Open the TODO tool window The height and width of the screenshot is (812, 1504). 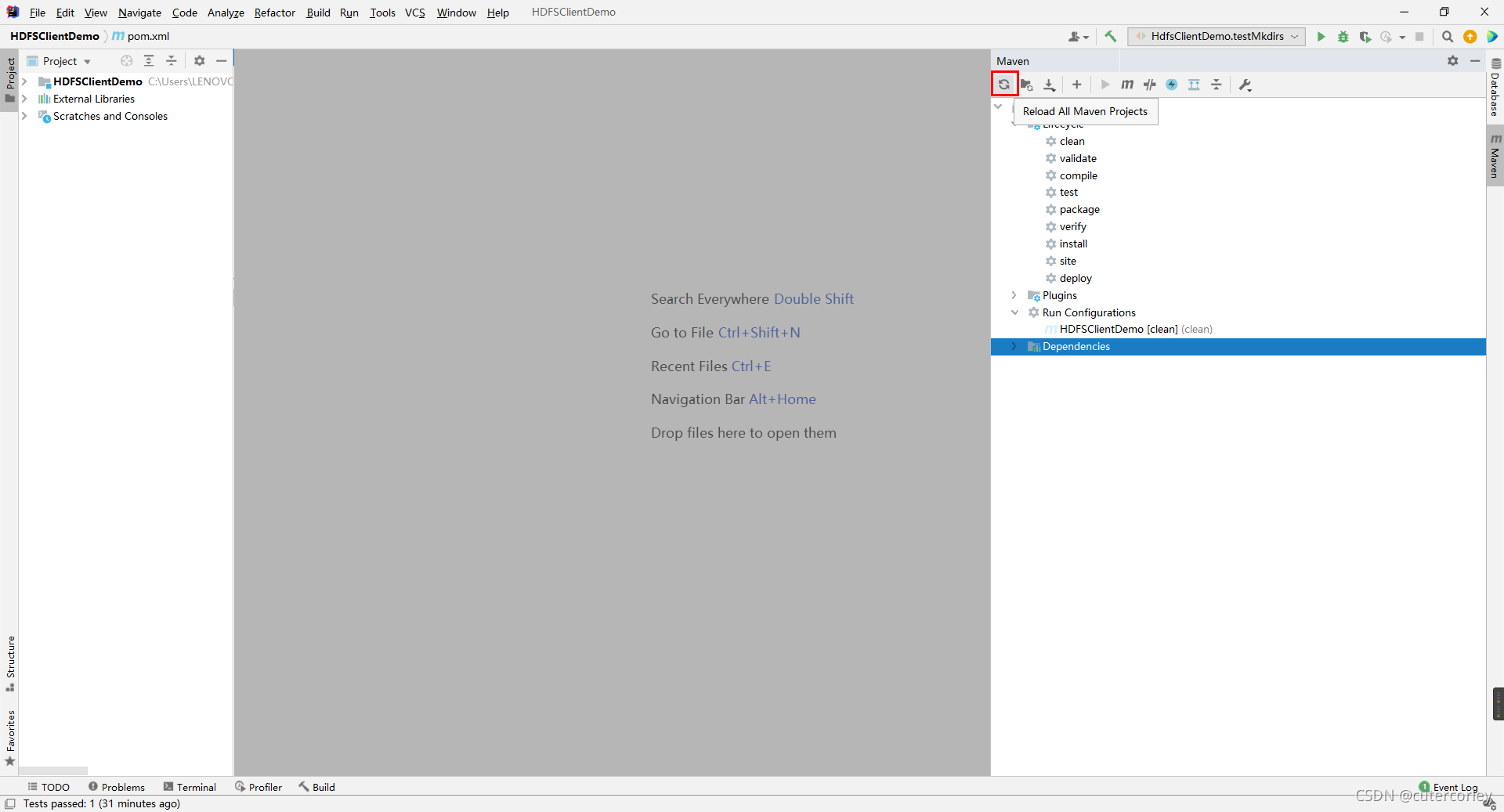pos(49,787)
